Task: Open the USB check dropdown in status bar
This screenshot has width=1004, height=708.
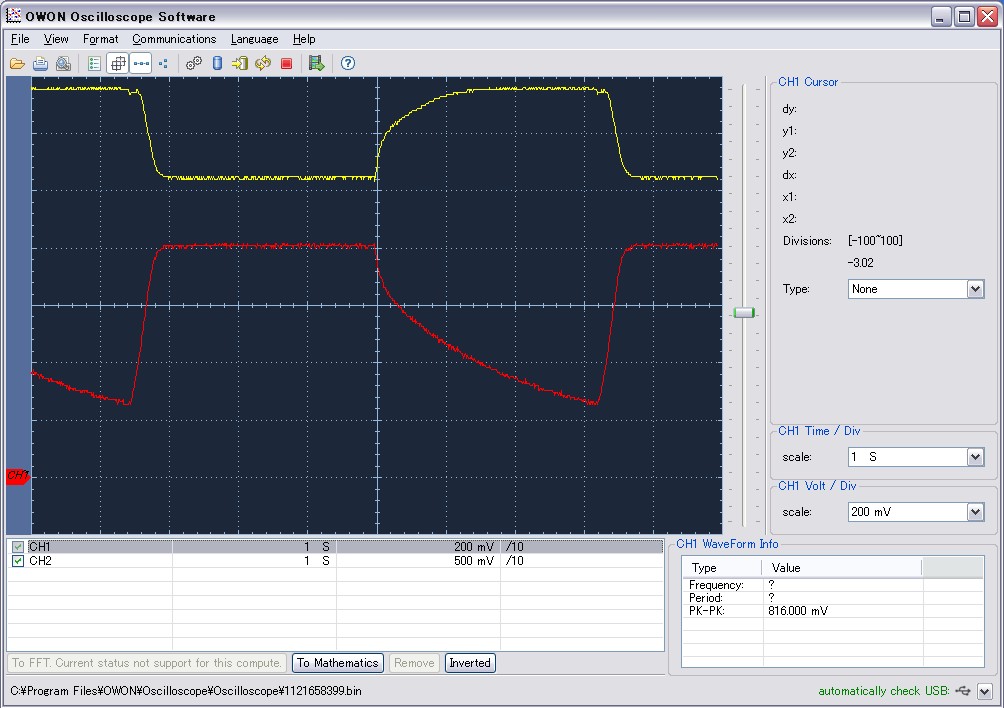Action: coord(985,691)
